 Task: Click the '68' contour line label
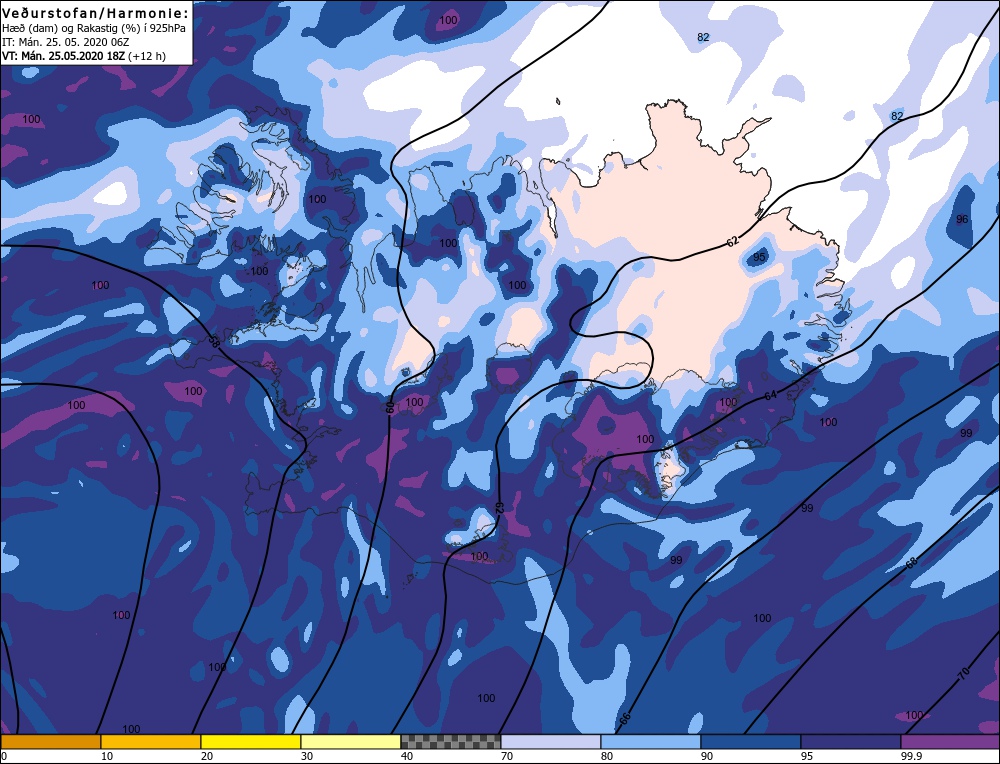(x=911, y=564)
